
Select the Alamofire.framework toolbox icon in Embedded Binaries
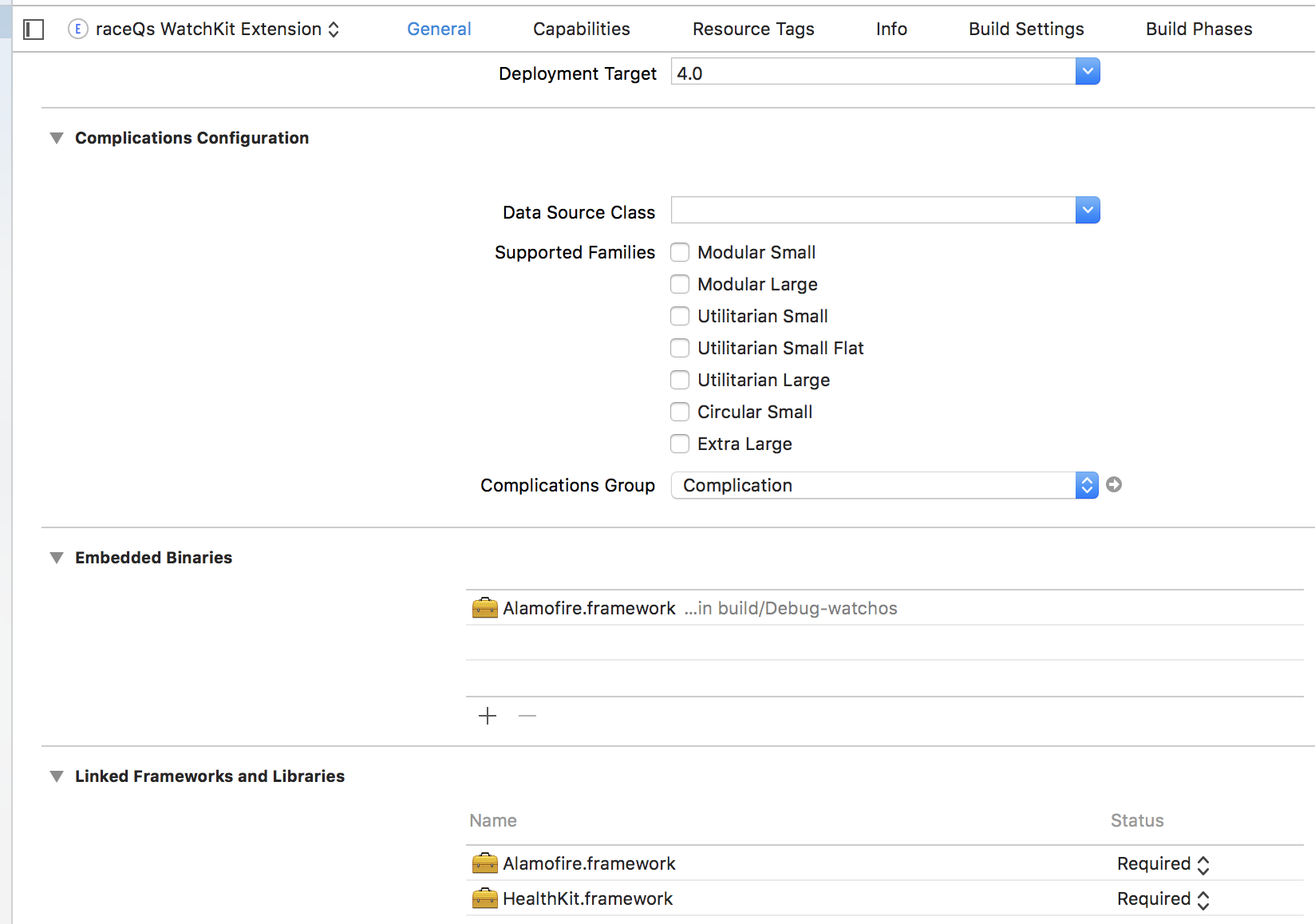pos(484,608)
